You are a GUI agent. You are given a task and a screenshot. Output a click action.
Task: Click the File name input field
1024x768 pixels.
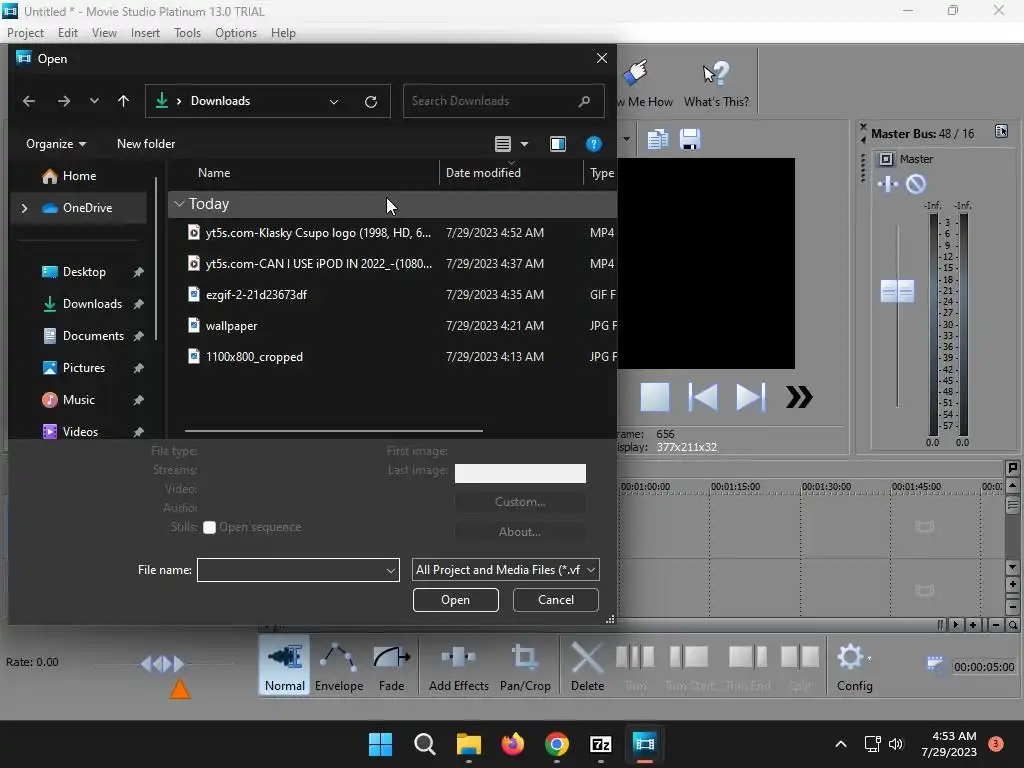pyautogui.click(x=291, y=570)
